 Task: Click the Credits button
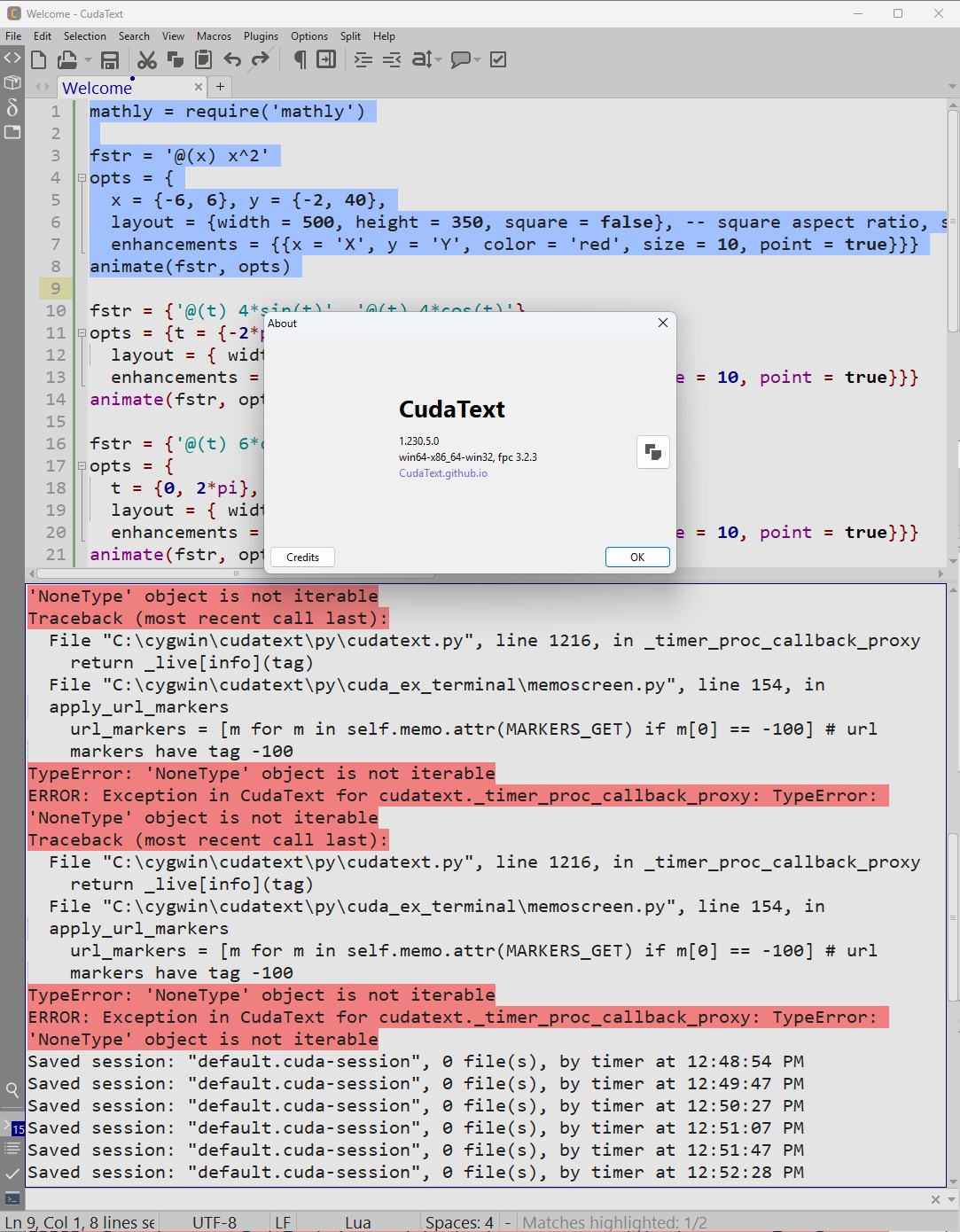(302, 557)
